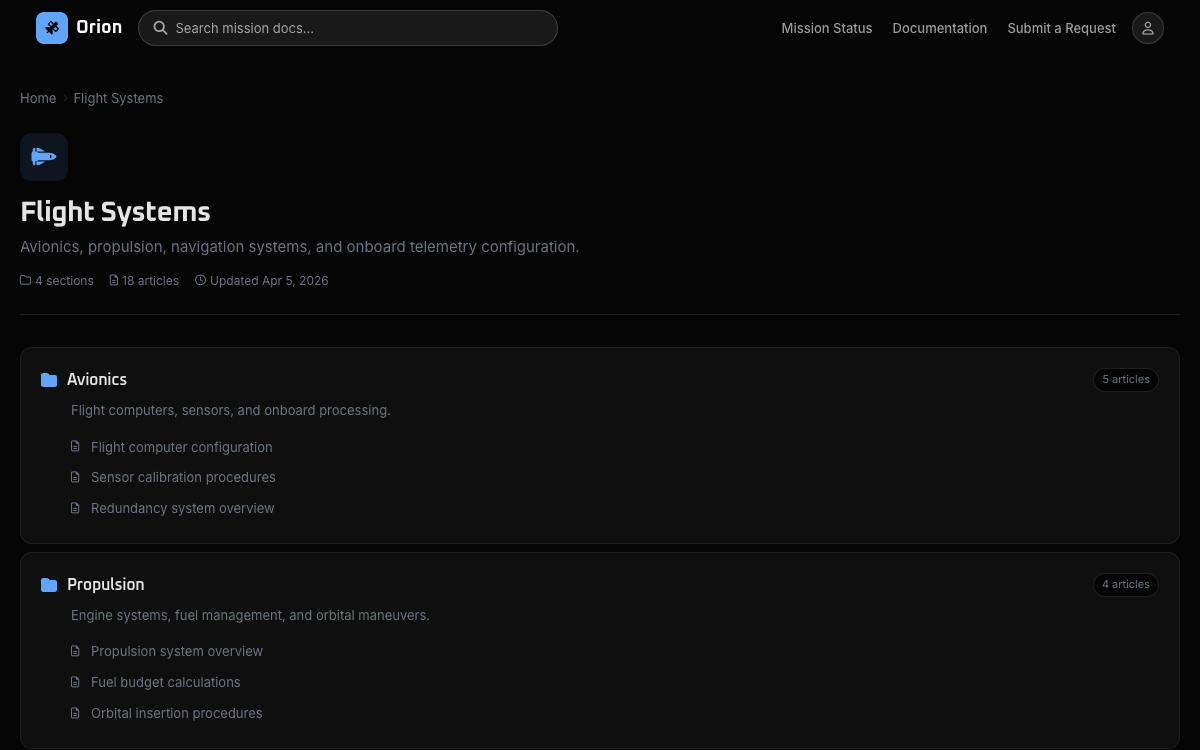The image size is (1200, 750).
Task: Open the Propulsion section heading
Action: click(x=106, y=584)
